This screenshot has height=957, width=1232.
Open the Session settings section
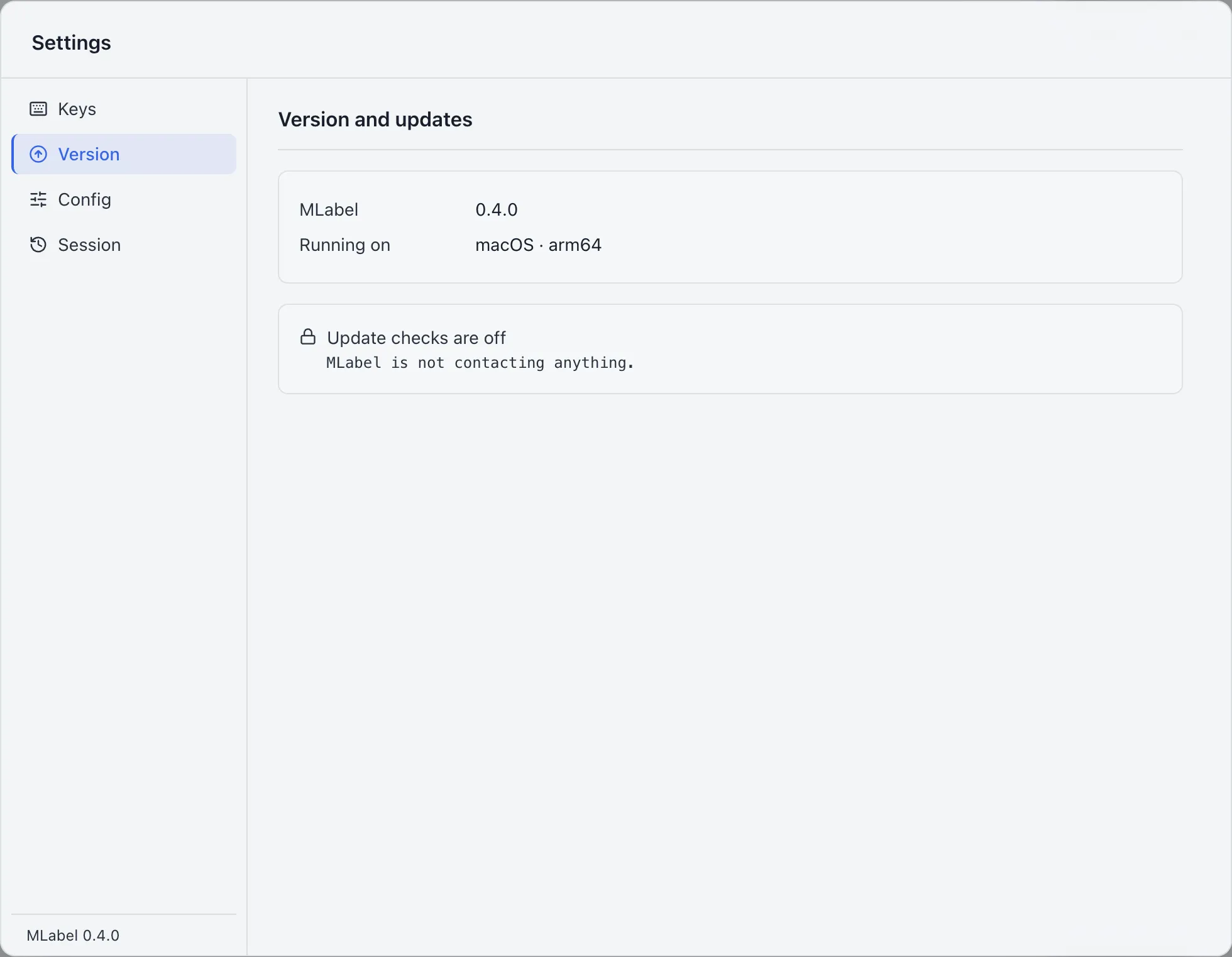point(124,245)
